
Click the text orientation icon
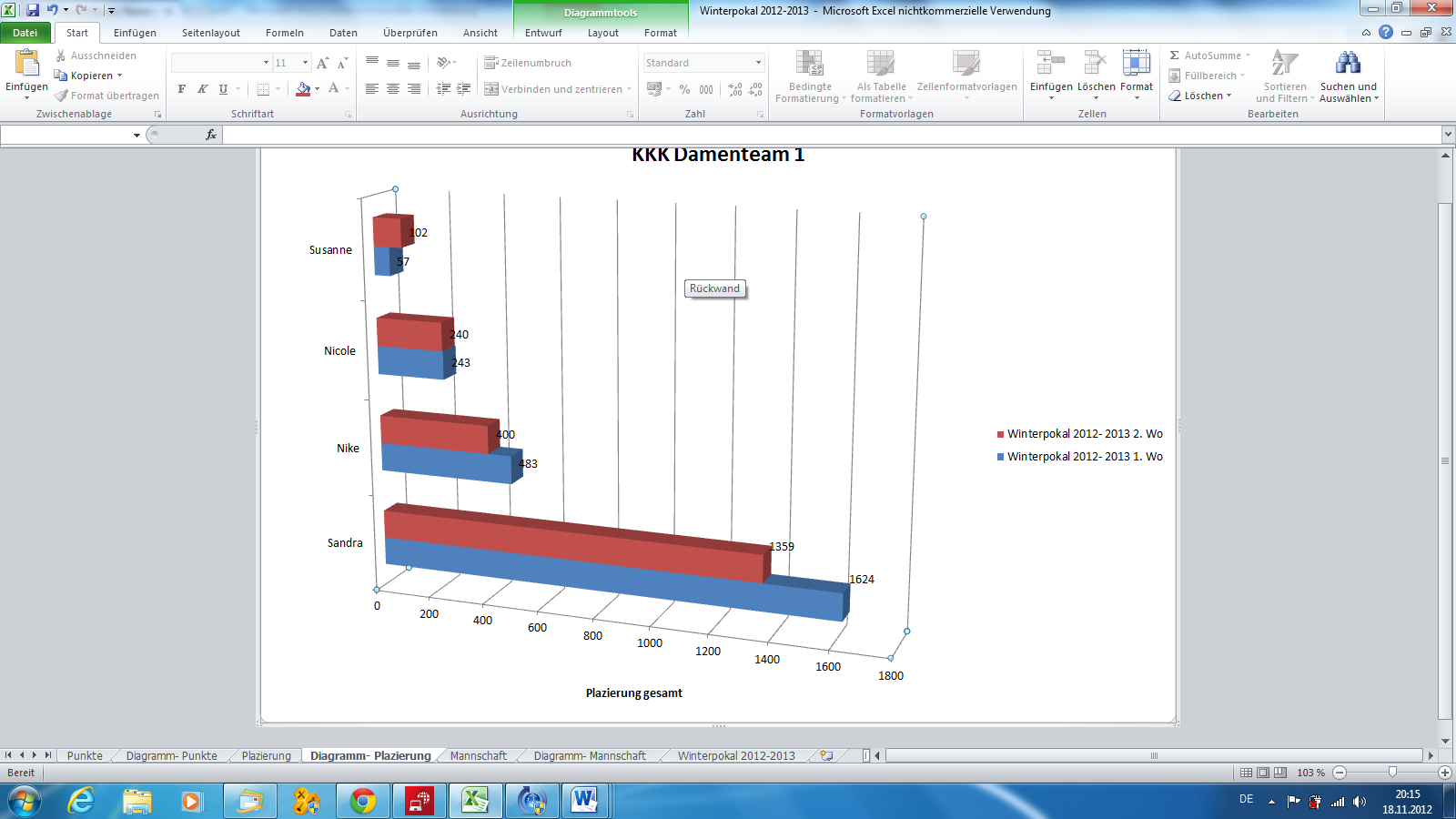pyautogui.click(x=443, y=63)
